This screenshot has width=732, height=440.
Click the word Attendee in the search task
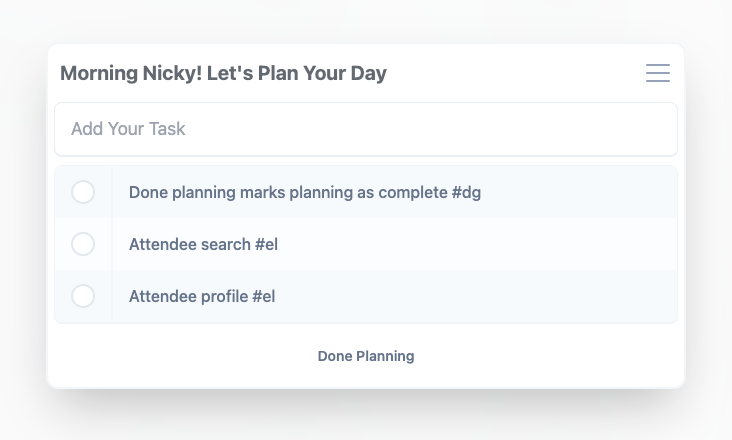(x=162, y=244)
